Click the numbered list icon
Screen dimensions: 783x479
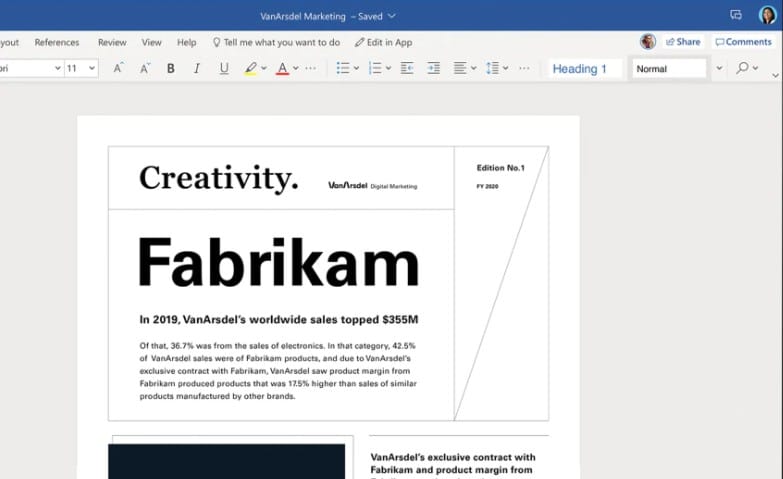tap(374, 68)
